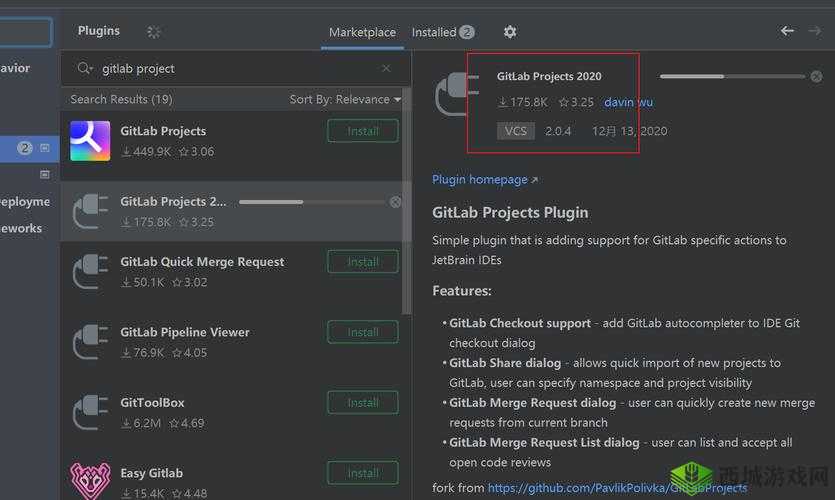Install GitLab Pipeline Viewer plugin
Screen dimensions: 835x500
362,332
